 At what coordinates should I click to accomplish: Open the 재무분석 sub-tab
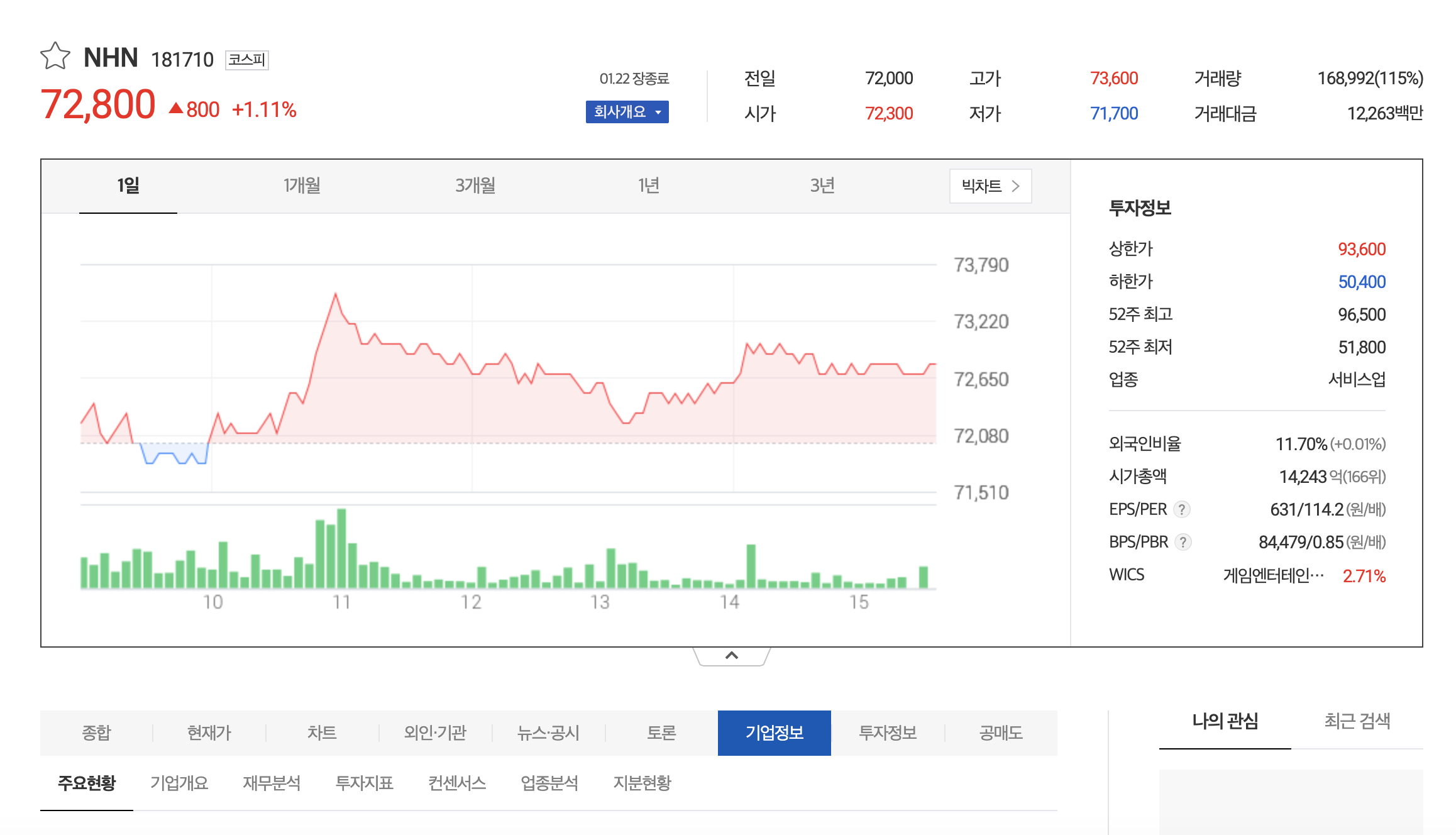(272, 783)
